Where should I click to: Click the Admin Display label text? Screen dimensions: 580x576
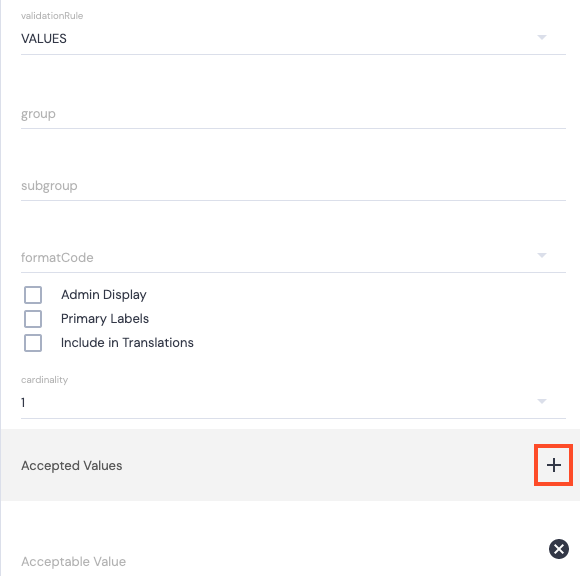click(104, 295)
